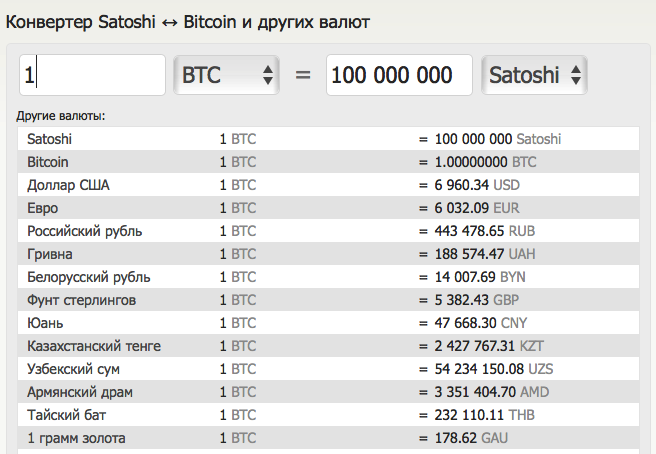
Task: Click the amount input field containing 1
Action: (92, 75)
